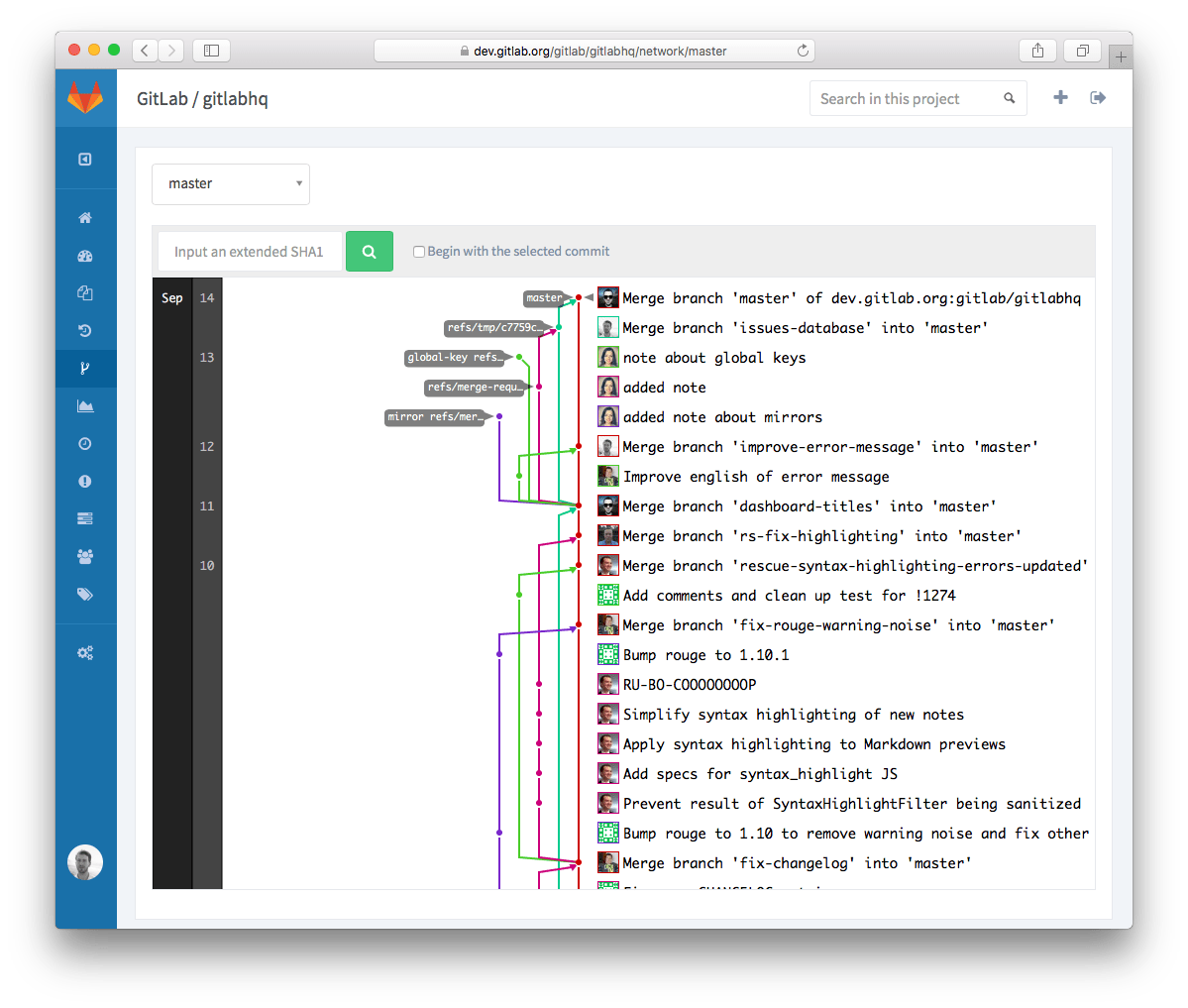The height and width of the screenshot is (1008, 1188).
Task: Open the members group icon
Action: 85,556
